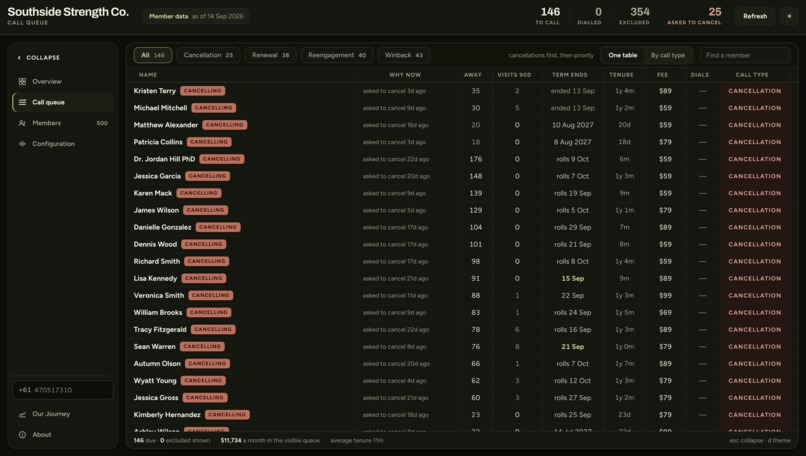Open Dr. Jordan Hill PhD's record
This screenshot has width=806, height=456.
pos(164,159)
